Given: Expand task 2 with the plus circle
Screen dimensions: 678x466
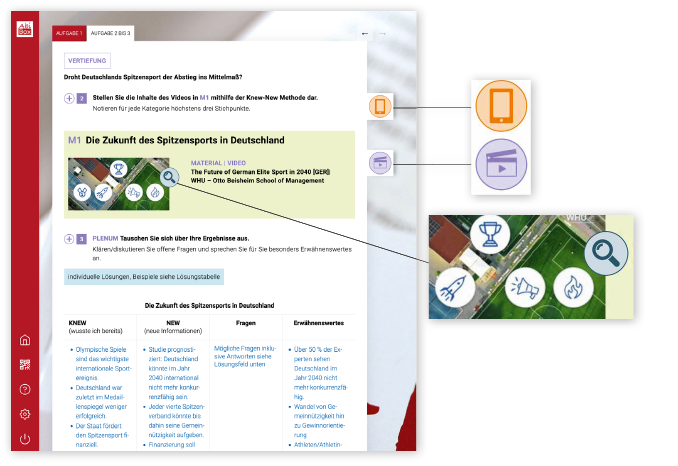Looking at the screenshot, I should 69,98.
